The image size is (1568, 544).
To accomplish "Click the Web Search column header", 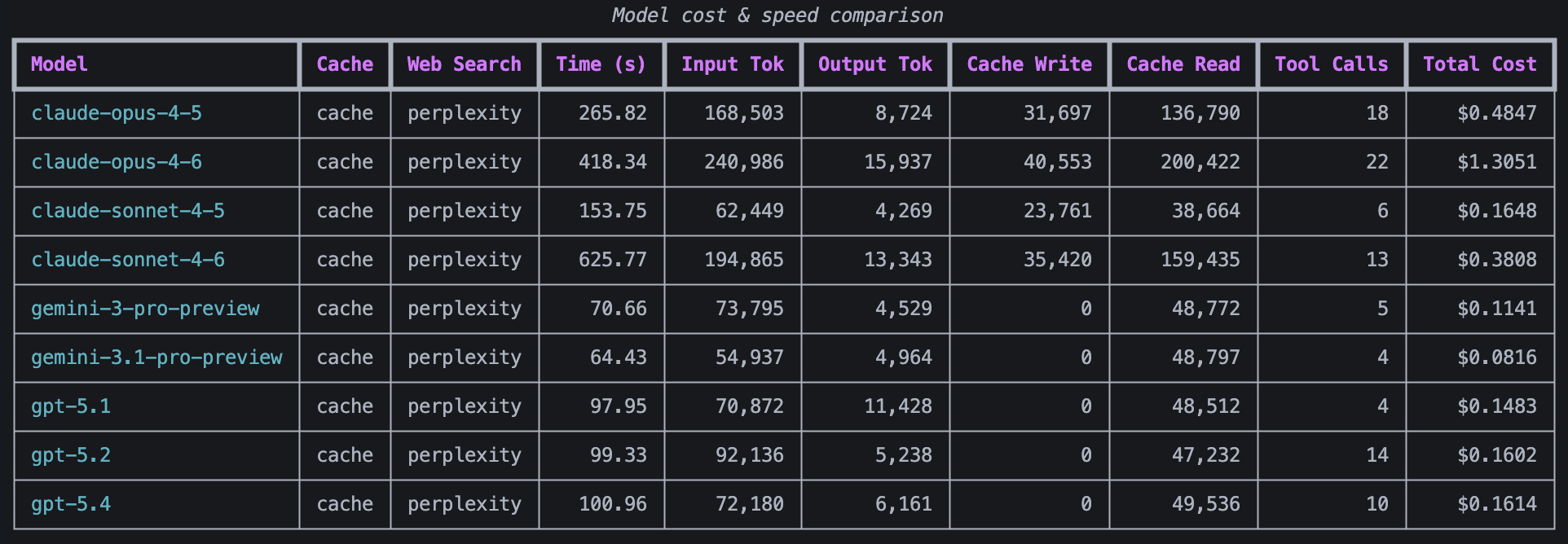I will pos(464,64).
